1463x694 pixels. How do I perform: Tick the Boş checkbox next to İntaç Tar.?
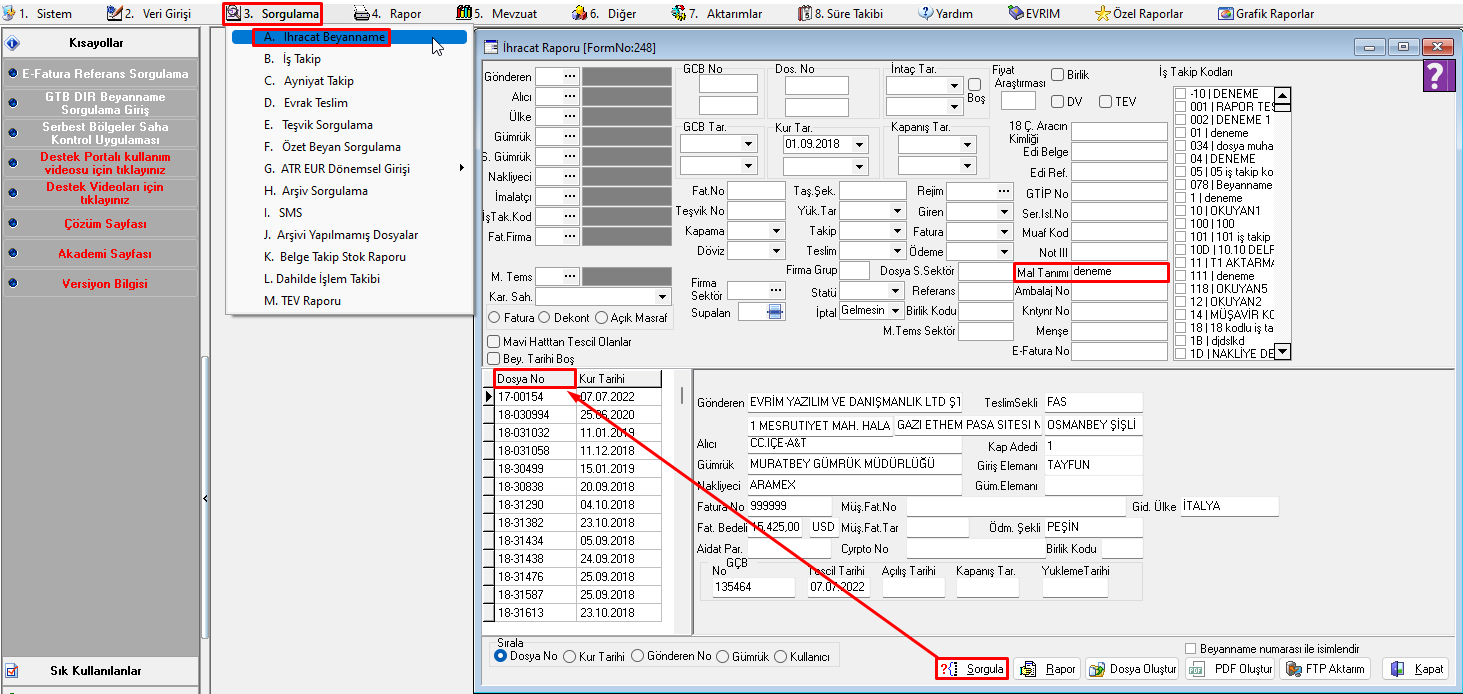click(975, 85)
